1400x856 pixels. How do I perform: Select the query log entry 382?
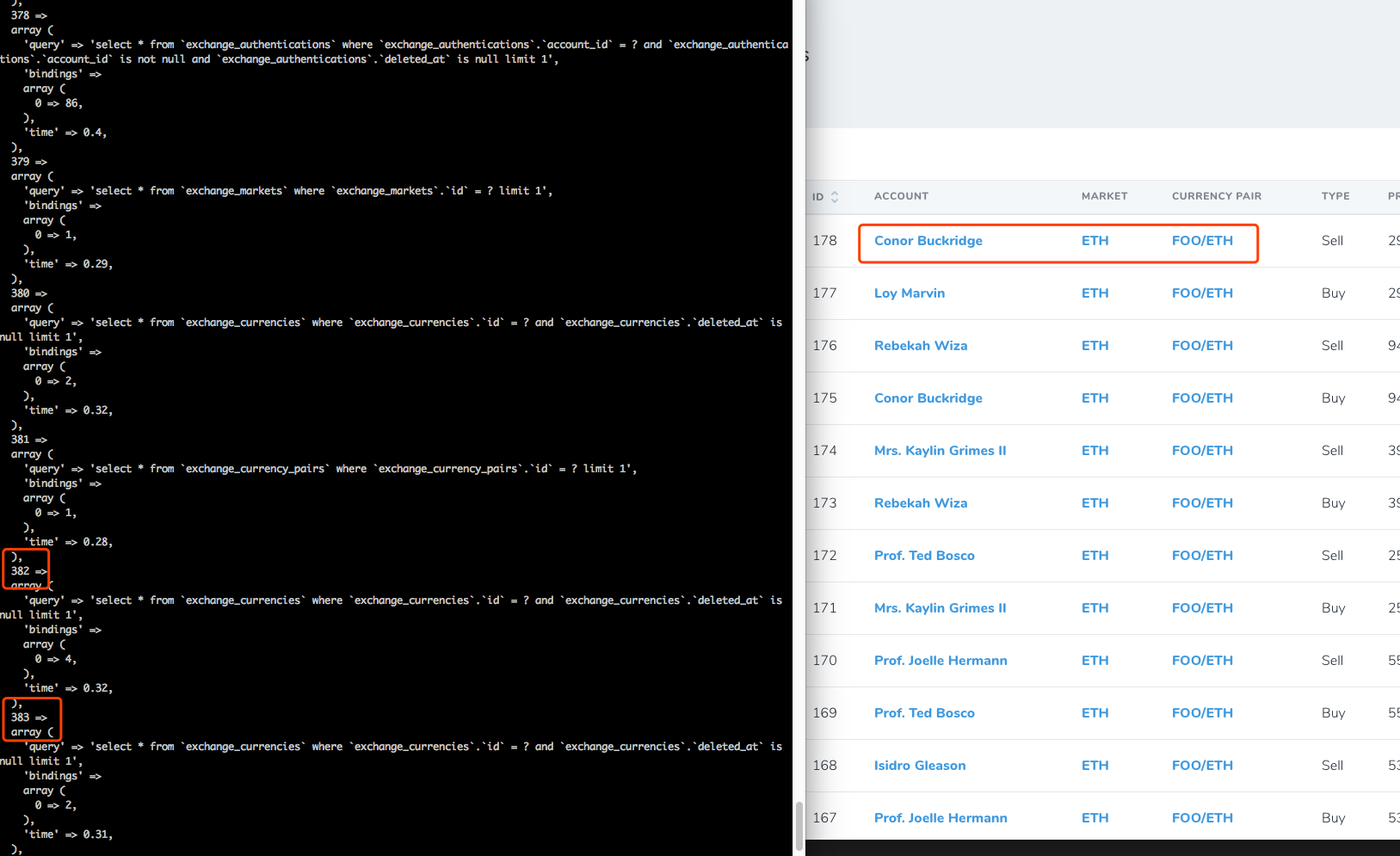(x=25, y=569)
